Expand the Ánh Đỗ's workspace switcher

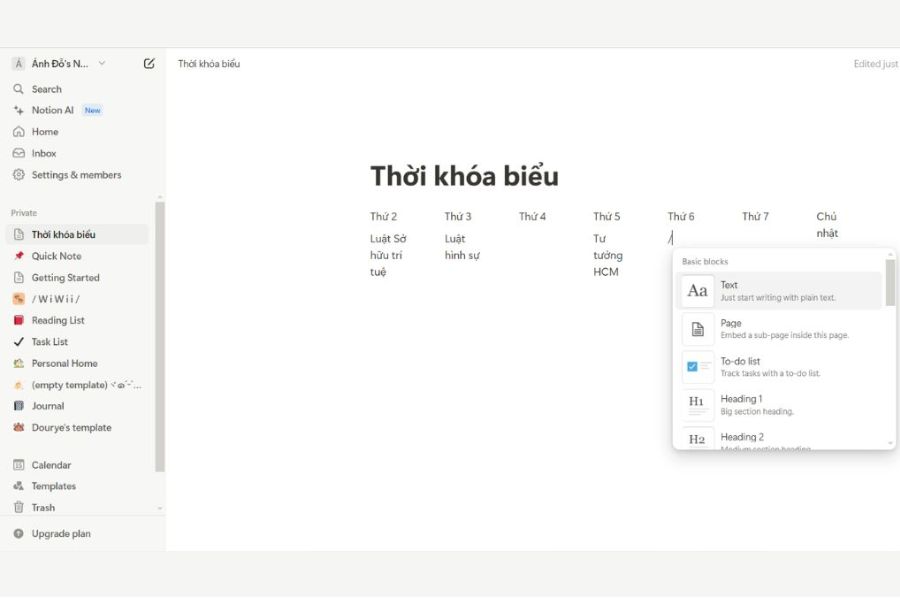coord(60,63)
